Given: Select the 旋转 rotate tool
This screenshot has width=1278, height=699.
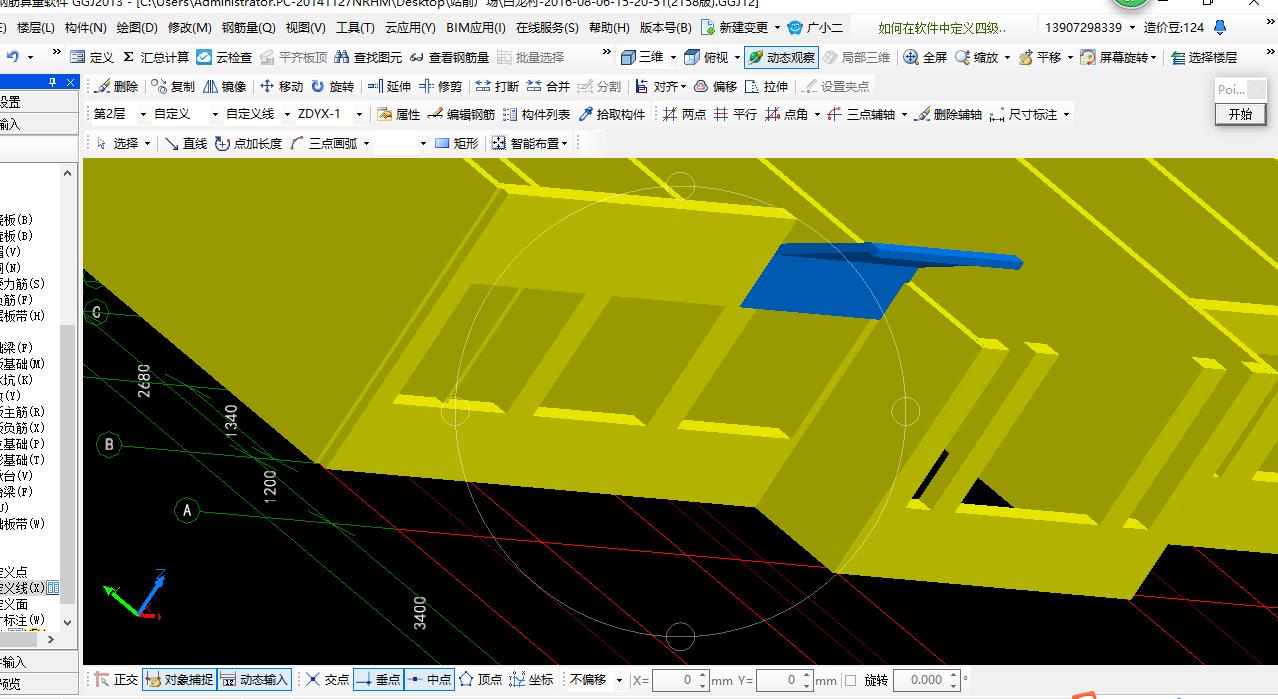Looking at the screenshot, I should [332, 86].
